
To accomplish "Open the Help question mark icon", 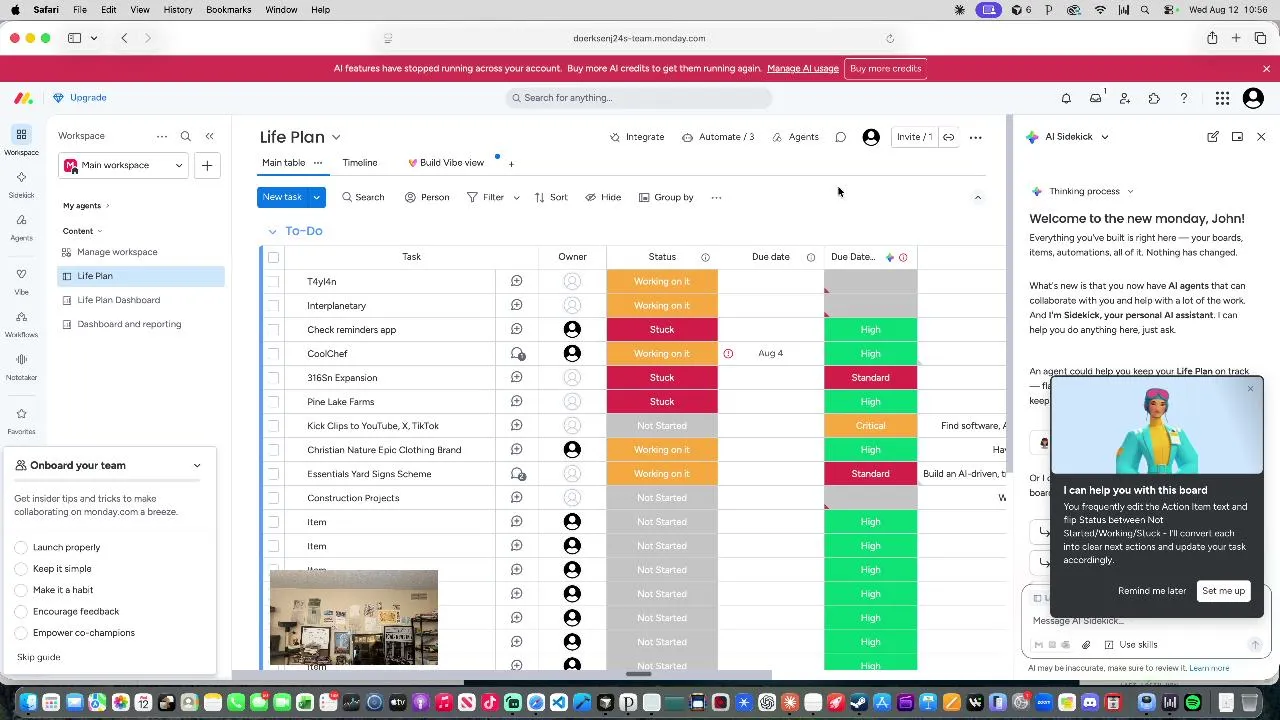I will [1184, 98].
